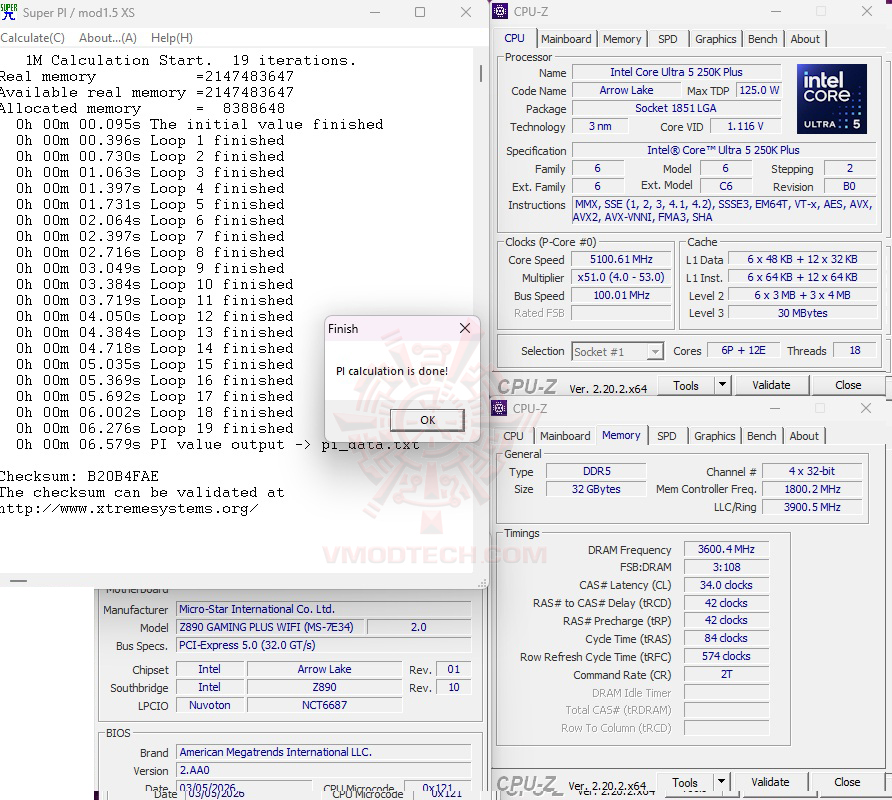Click the x51.0 (4.0 - 53.0) multiplier value
This screenshot has width=892, height=800.
point(621,278)
